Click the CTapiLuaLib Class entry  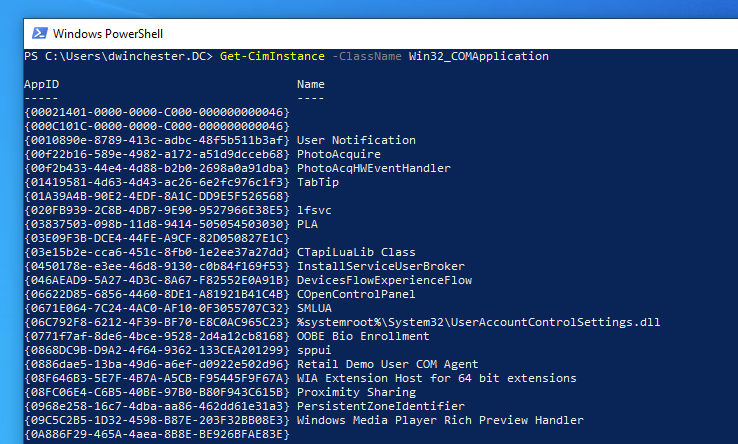[356, 252]
